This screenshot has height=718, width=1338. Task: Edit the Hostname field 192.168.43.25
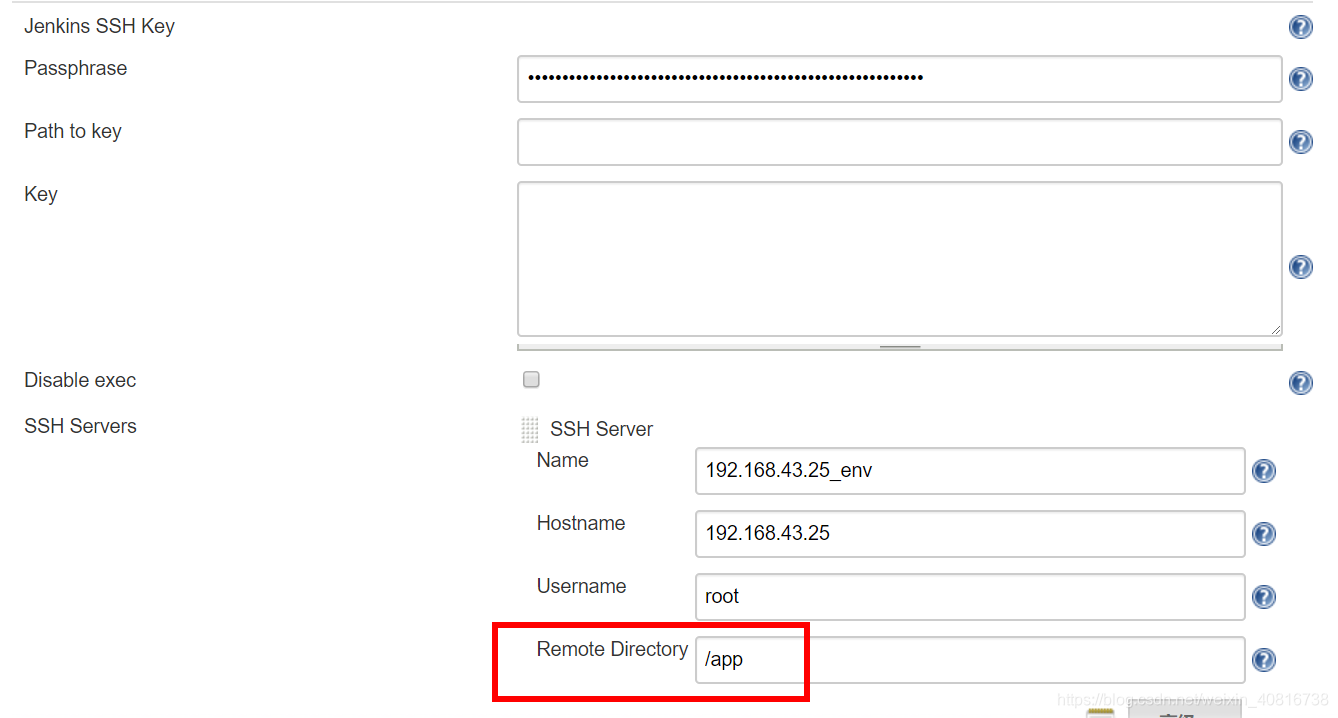coord(970,534)
